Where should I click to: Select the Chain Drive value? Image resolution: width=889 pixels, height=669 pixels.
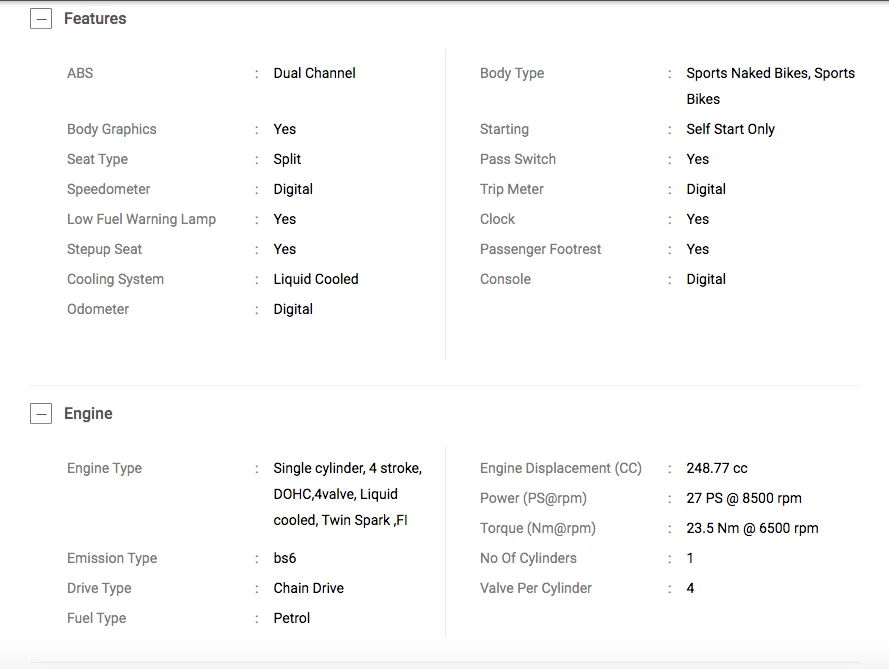click(308, 588)
